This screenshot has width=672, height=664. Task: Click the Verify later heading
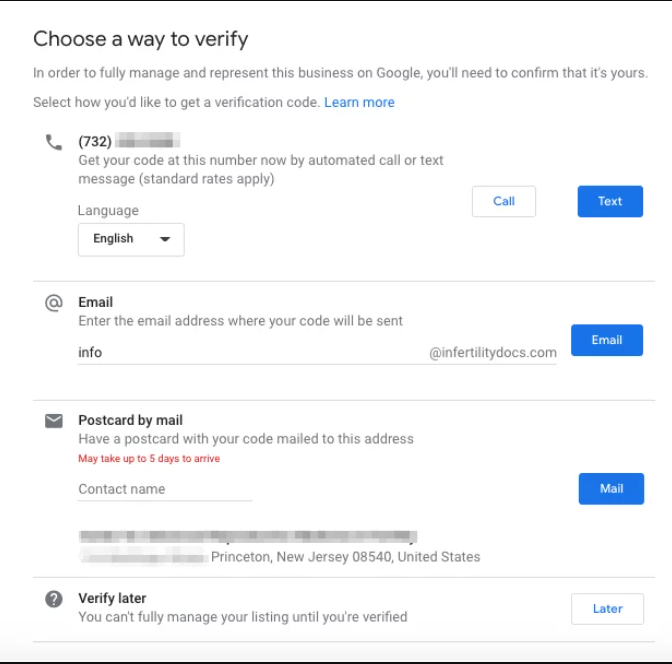tap(112, 599)
